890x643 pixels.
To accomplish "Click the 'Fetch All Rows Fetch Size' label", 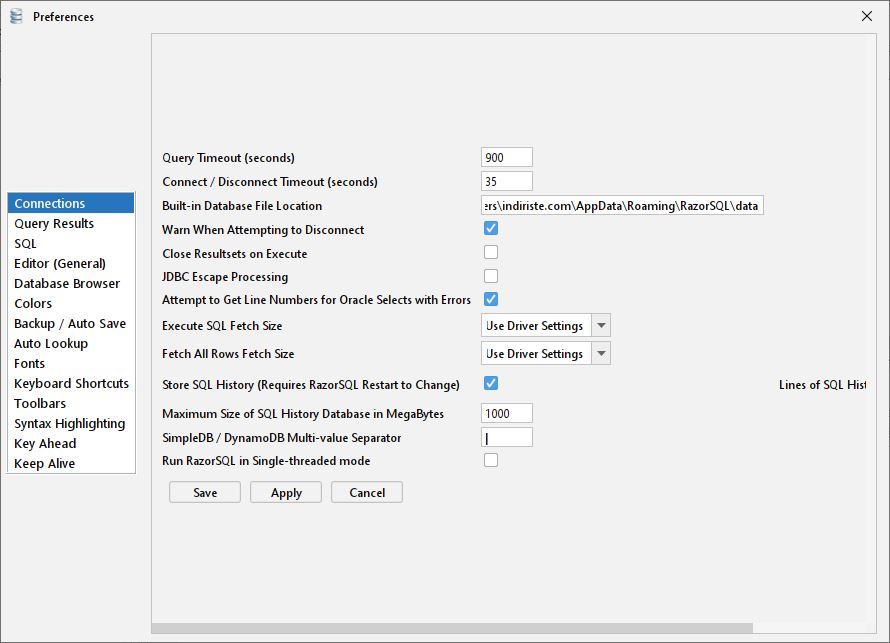I will click(228, 354).
